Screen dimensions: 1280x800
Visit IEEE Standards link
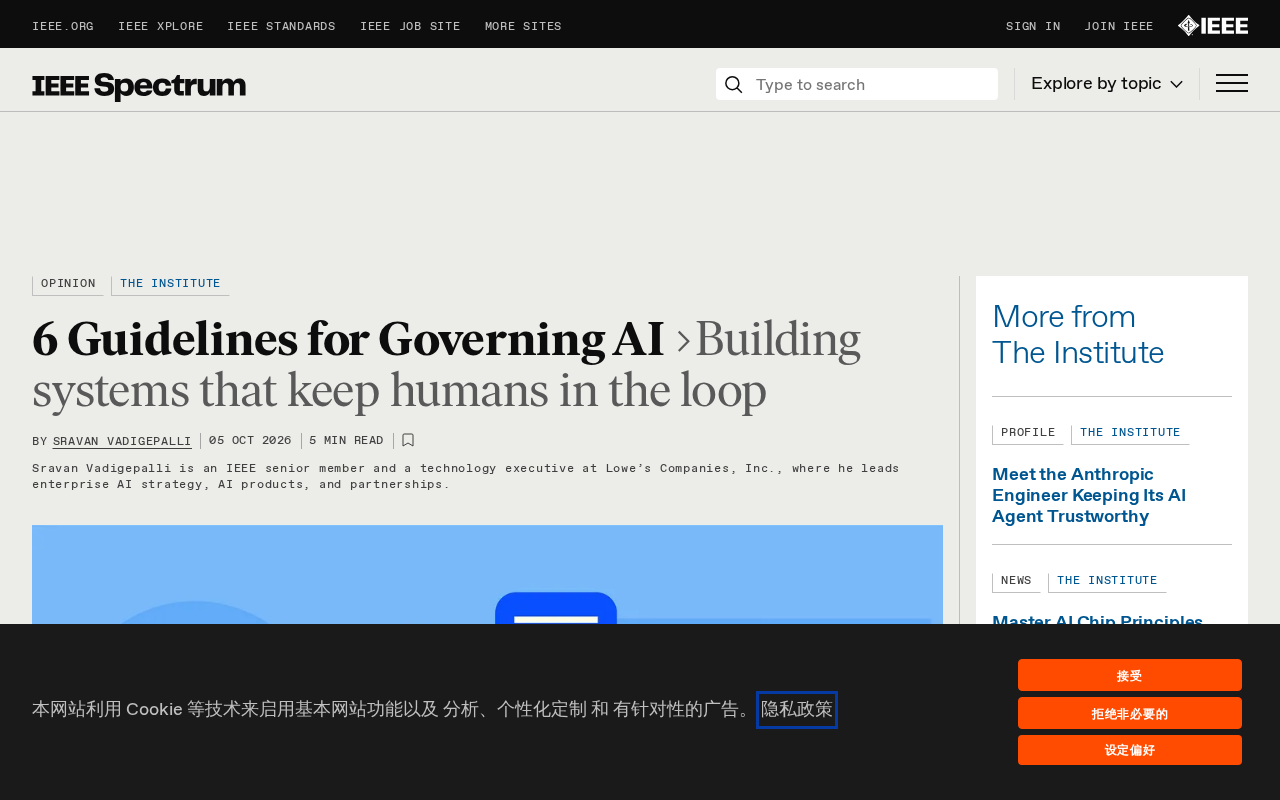pyautogui.click(x=281, y=27)
